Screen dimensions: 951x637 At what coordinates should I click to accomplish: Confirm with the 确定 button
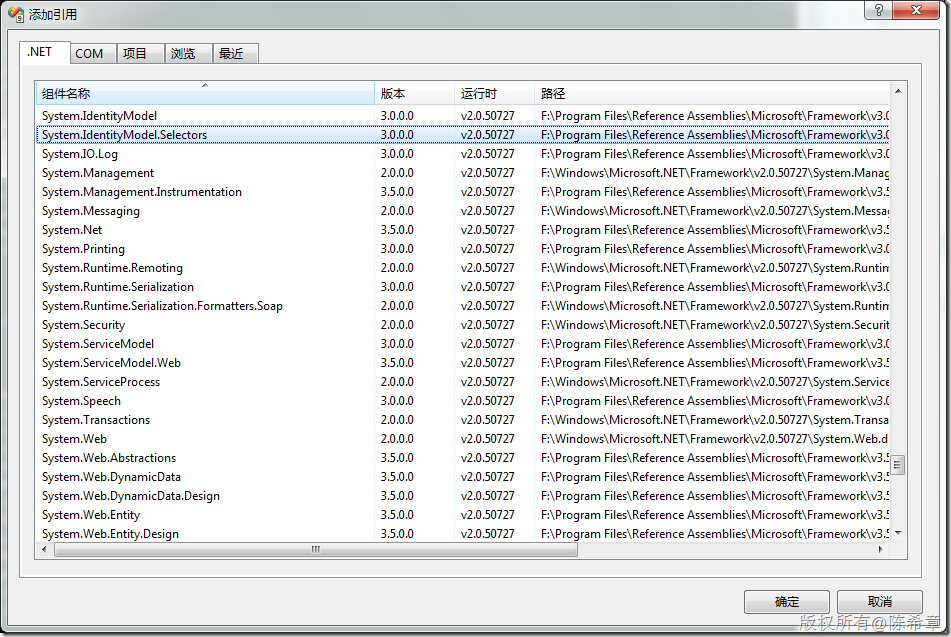[787, 602]
